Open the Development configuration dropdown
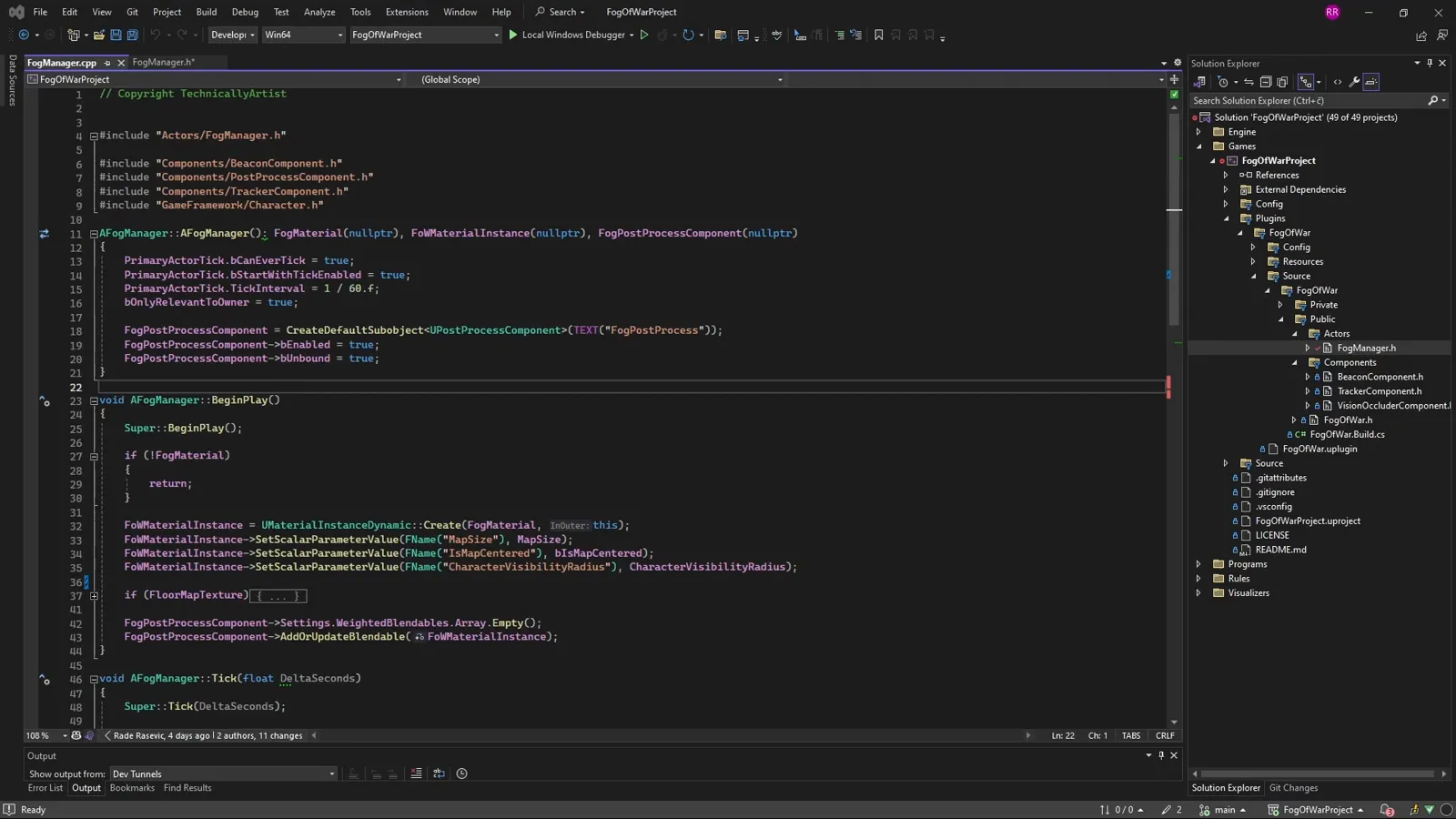 tap(232, 35)
